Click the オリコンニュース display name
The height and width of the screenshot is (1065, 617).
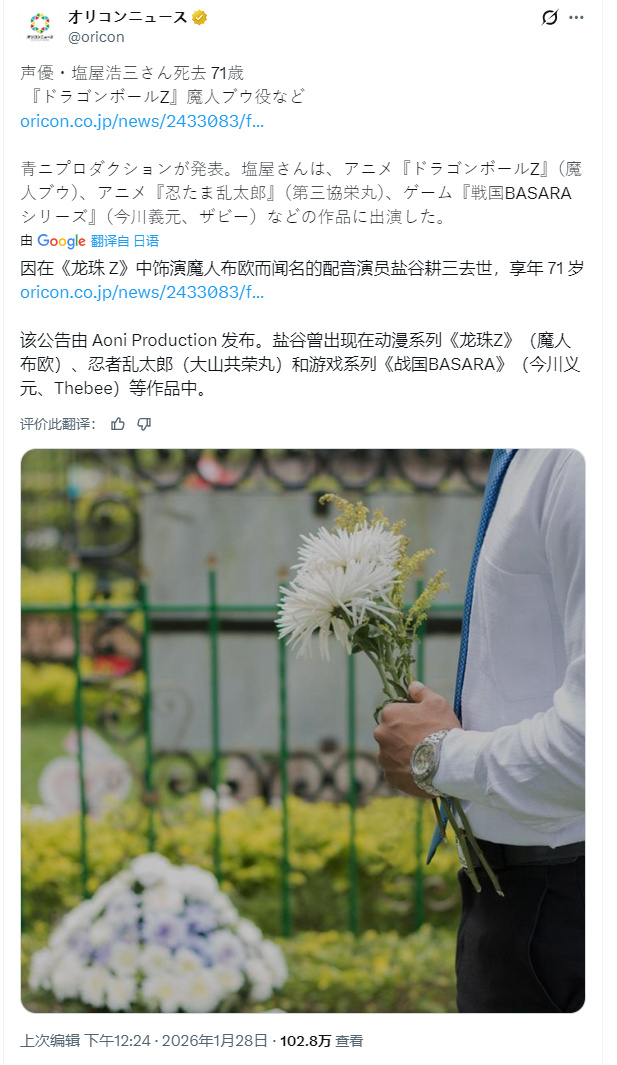point(127,18)
